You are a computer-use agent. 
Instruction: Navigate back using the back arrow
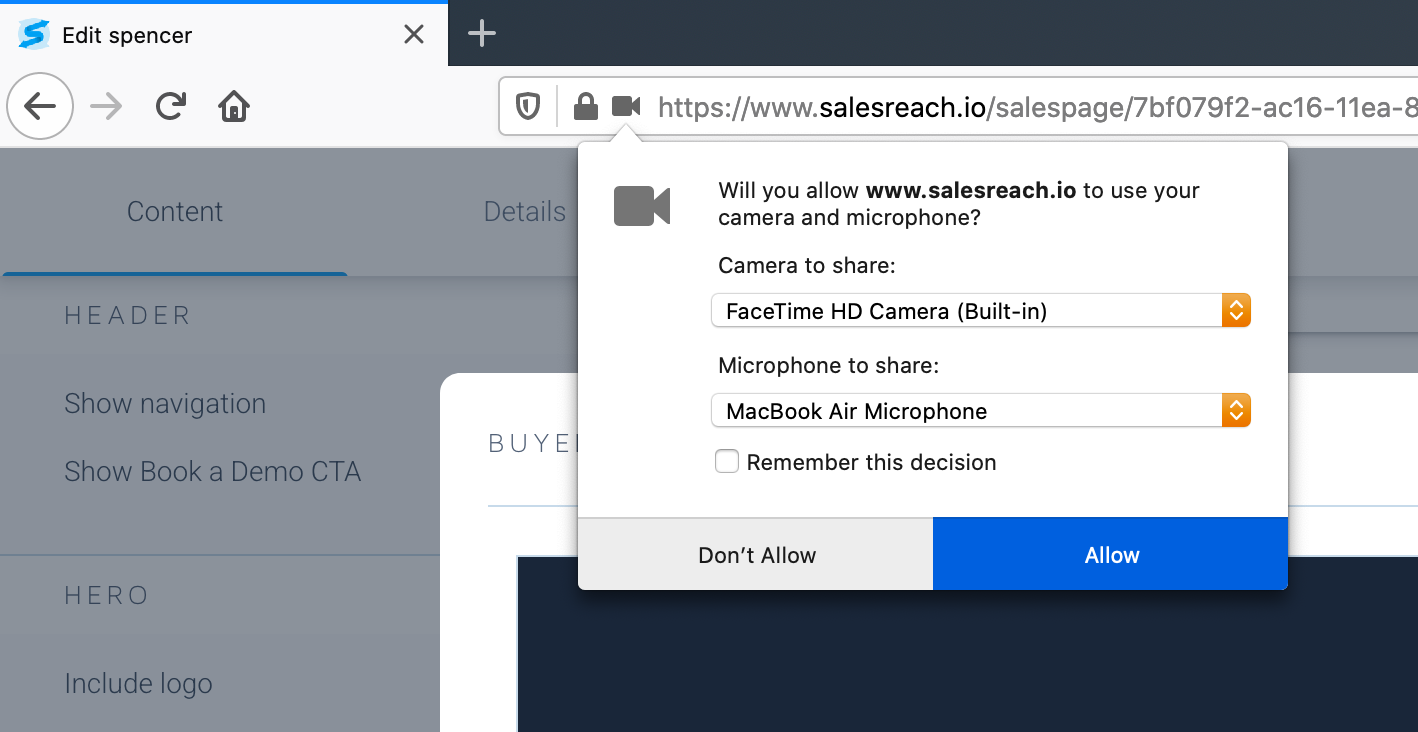40,105
